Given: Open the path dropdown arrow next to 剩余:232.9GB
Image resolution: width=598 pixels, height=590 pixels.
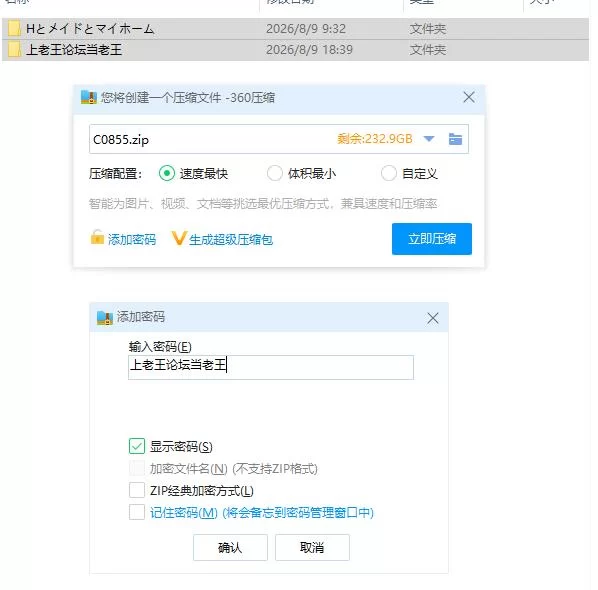Looking at the screenshot, I should coord(429,139).
